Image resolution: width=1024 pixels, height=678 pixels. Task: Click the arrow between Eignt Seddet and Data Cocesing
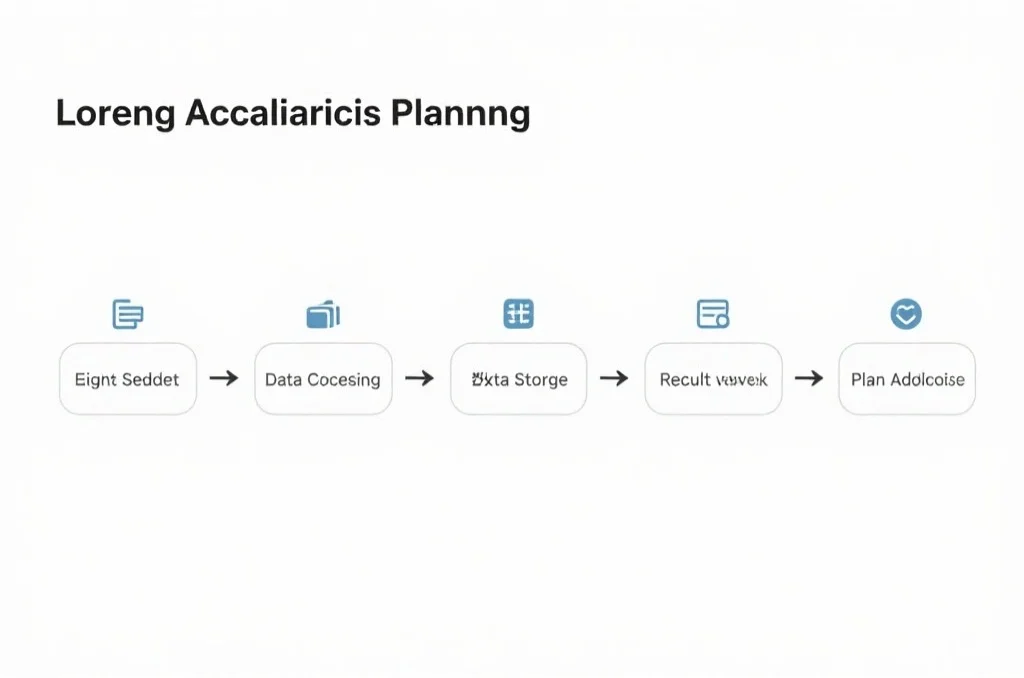point(225,378)
